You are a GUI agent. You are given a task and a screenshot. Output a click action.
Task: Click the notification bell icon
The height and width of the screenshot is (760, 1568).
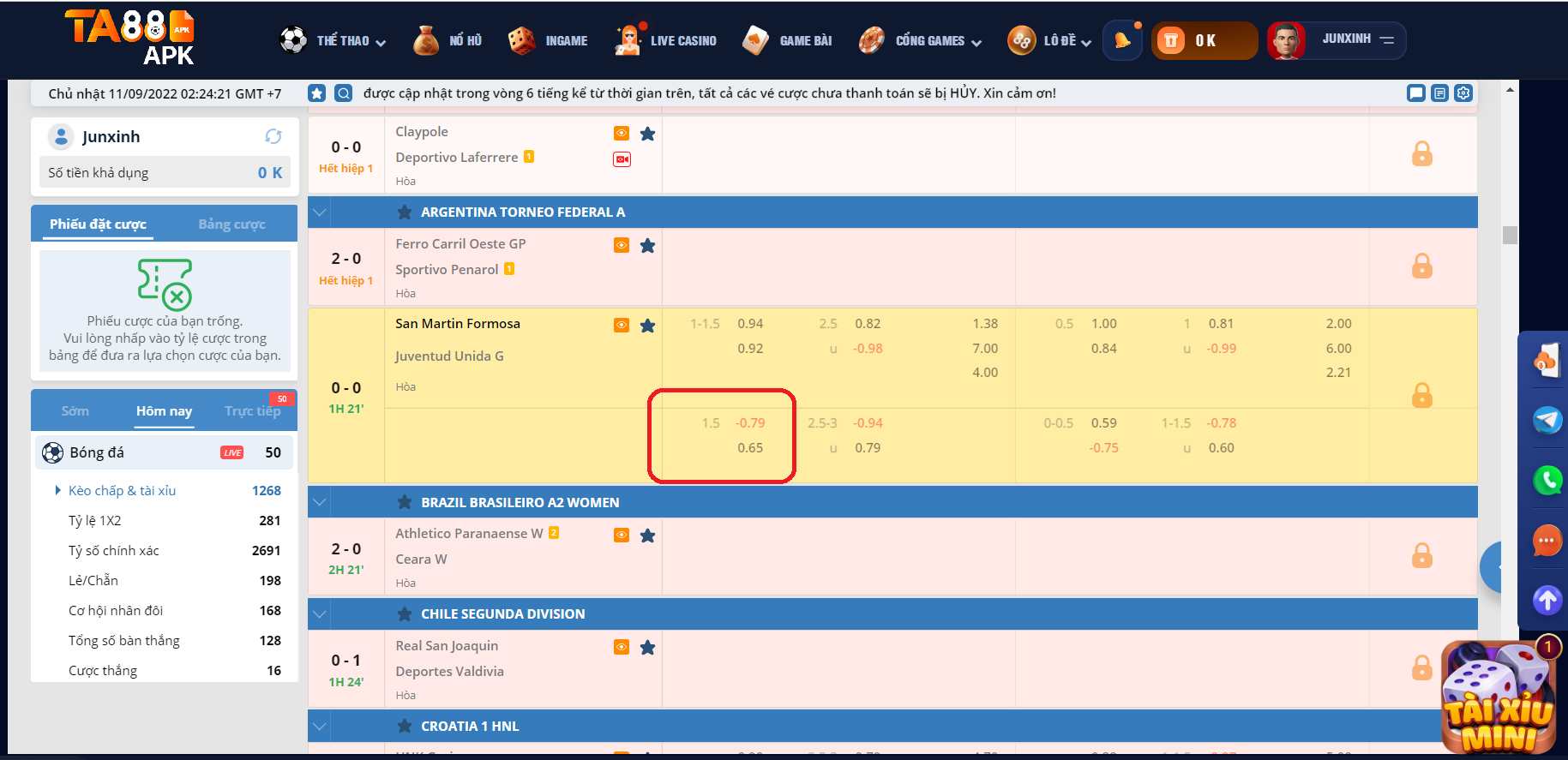pos(1122,40)
